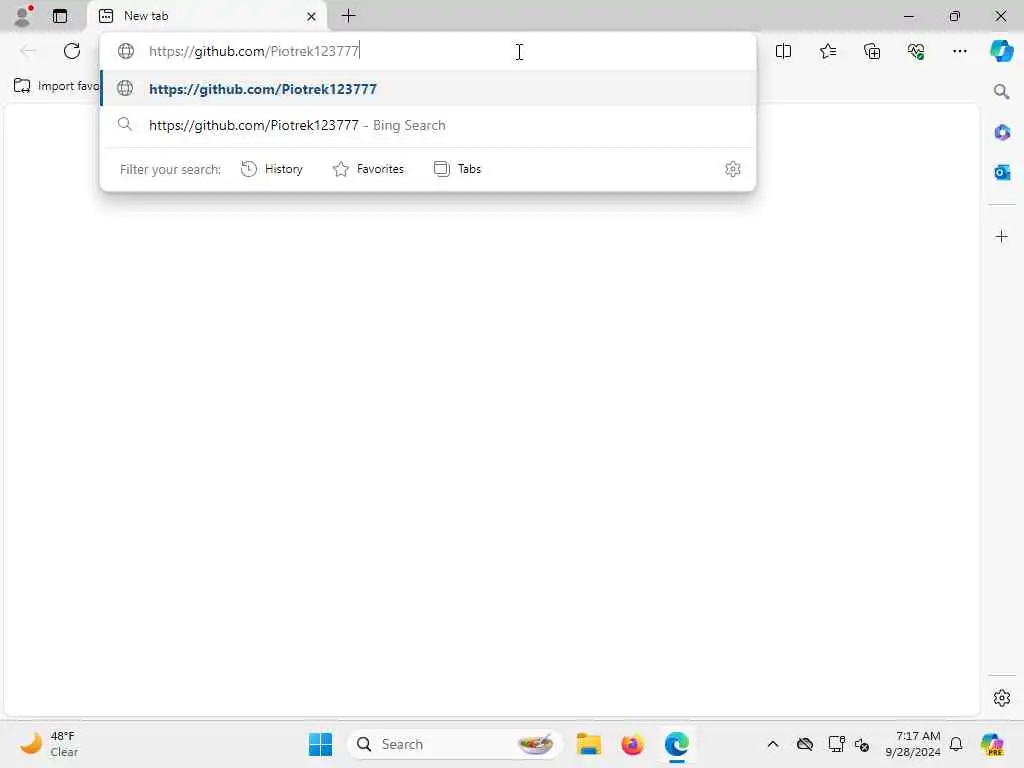
Task: Filter search by History
Action: click(x=272, y=169)
